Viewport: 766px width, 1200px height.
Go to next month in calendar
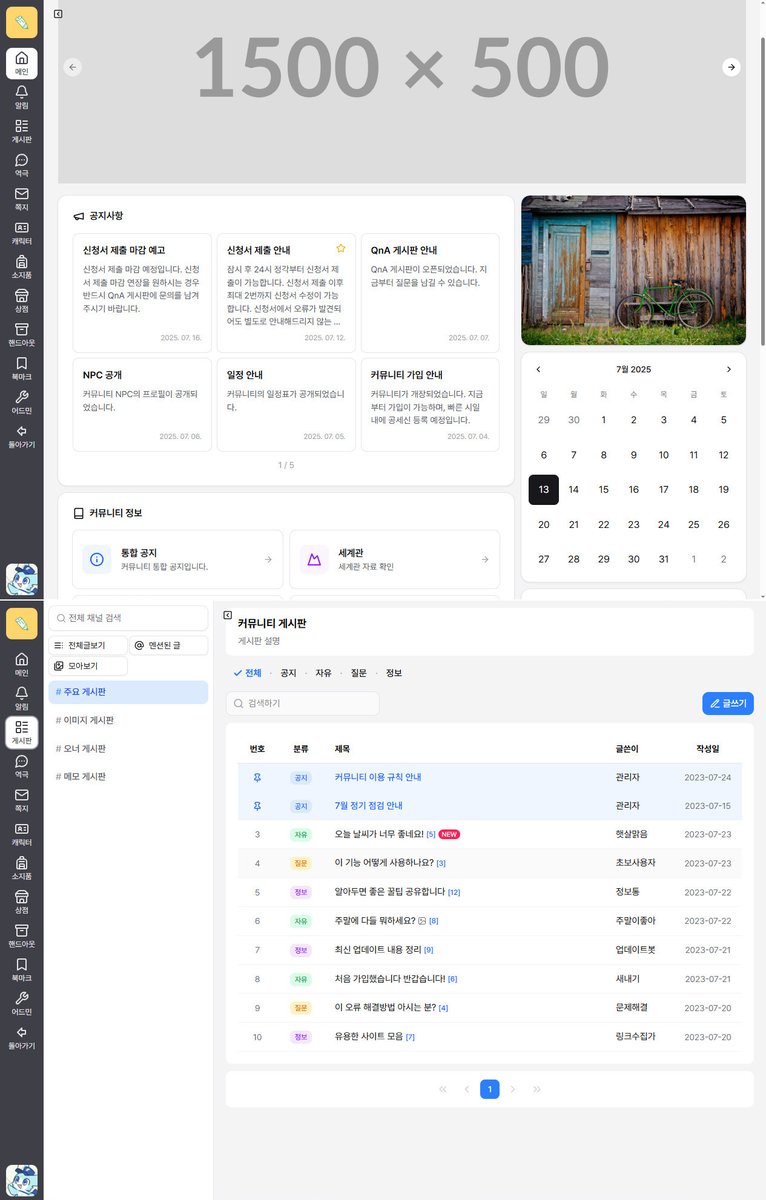coord(729,369)
